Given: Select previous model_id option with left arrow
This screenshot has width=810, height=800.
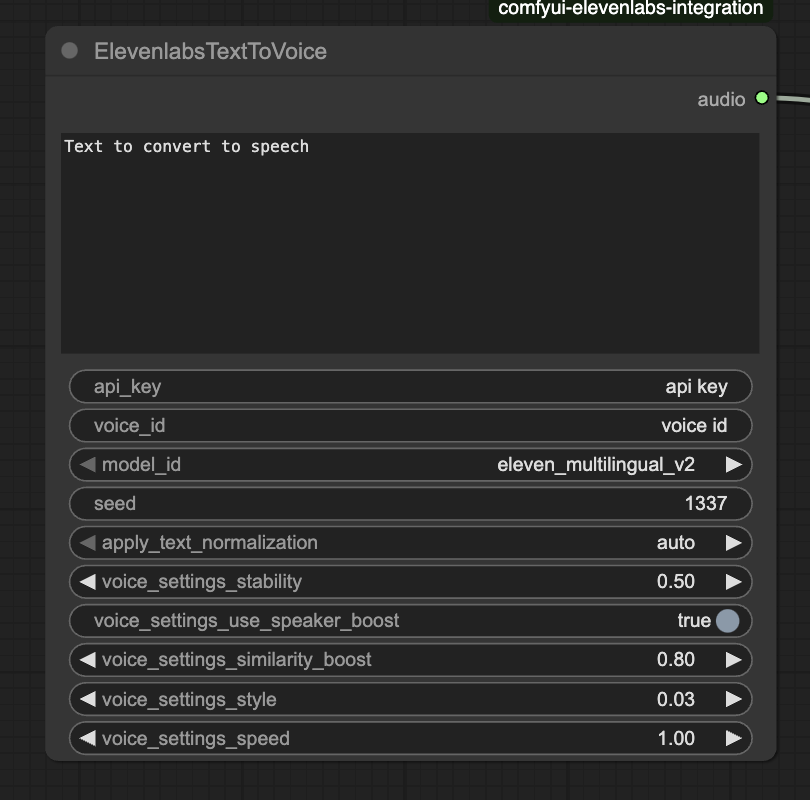Looking at the screenshot, I should pos(87,464).
